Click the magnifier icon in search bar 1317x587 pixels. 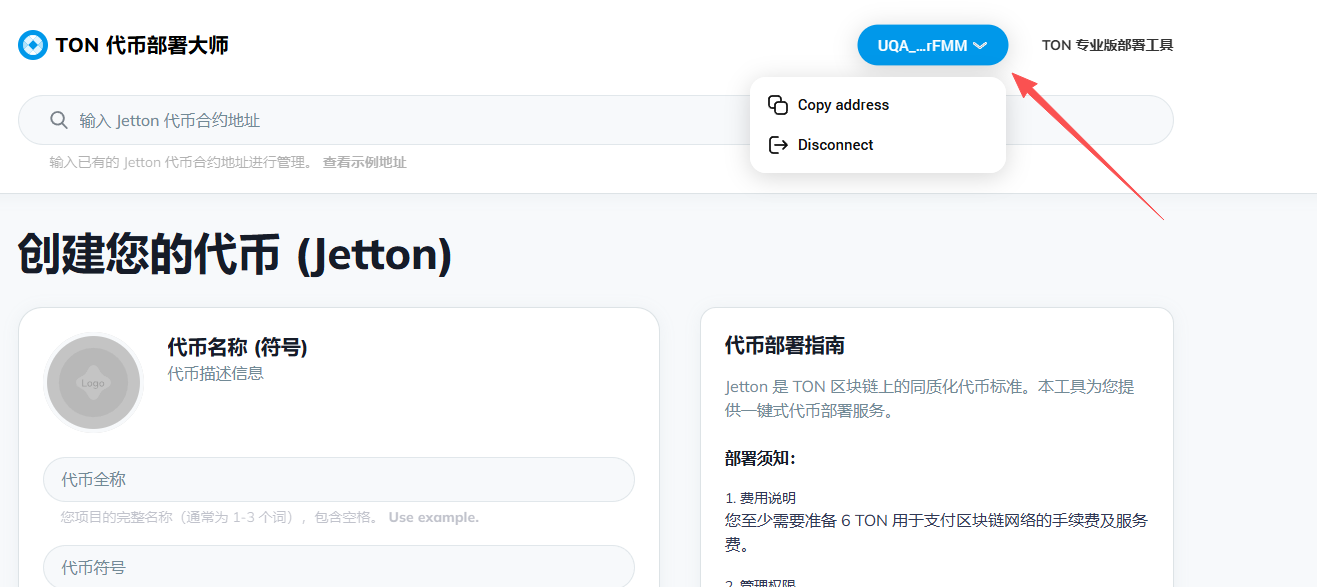click(x=58, y=121)
